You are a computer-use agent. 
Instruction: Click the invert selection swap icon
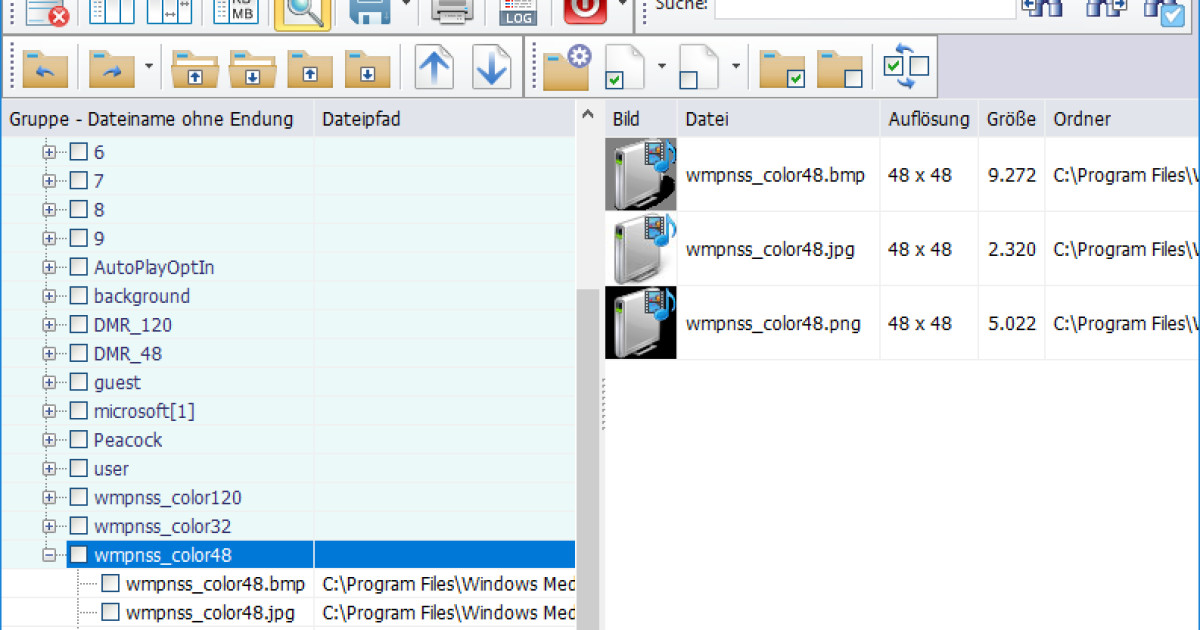(x=907, y=66)
